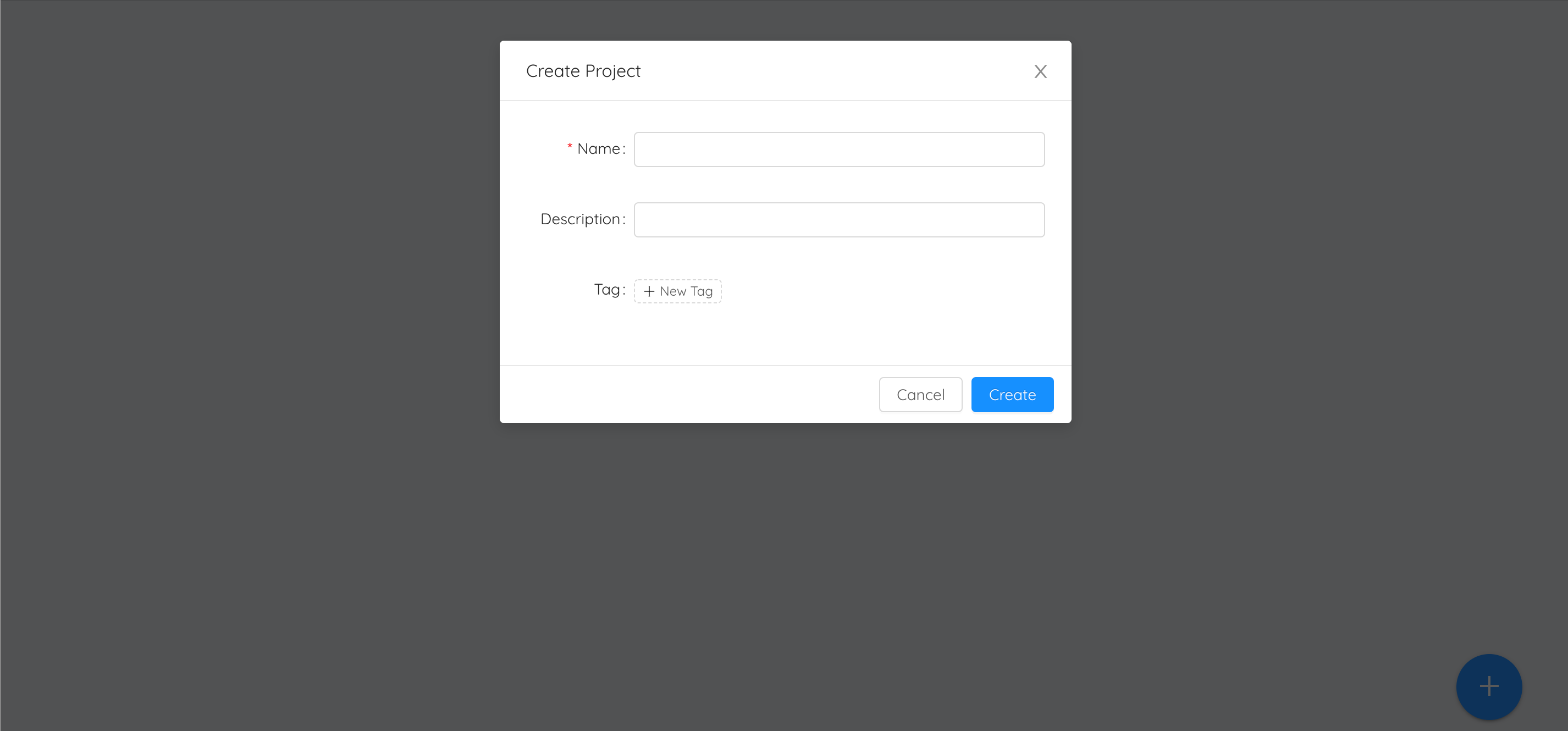Screen dimensions: 1568x731
Task: Click the close (X) button on dialog
Action: pyautogui.click(x=1040, y=70)
